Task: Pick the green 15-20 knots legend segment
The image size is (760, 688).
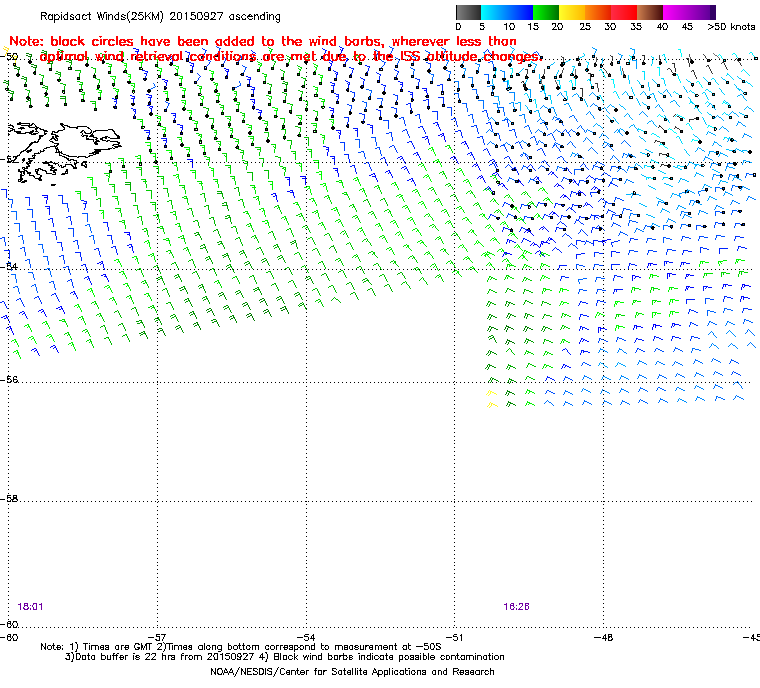Action: pyautogui.click(x=546, y=12)
